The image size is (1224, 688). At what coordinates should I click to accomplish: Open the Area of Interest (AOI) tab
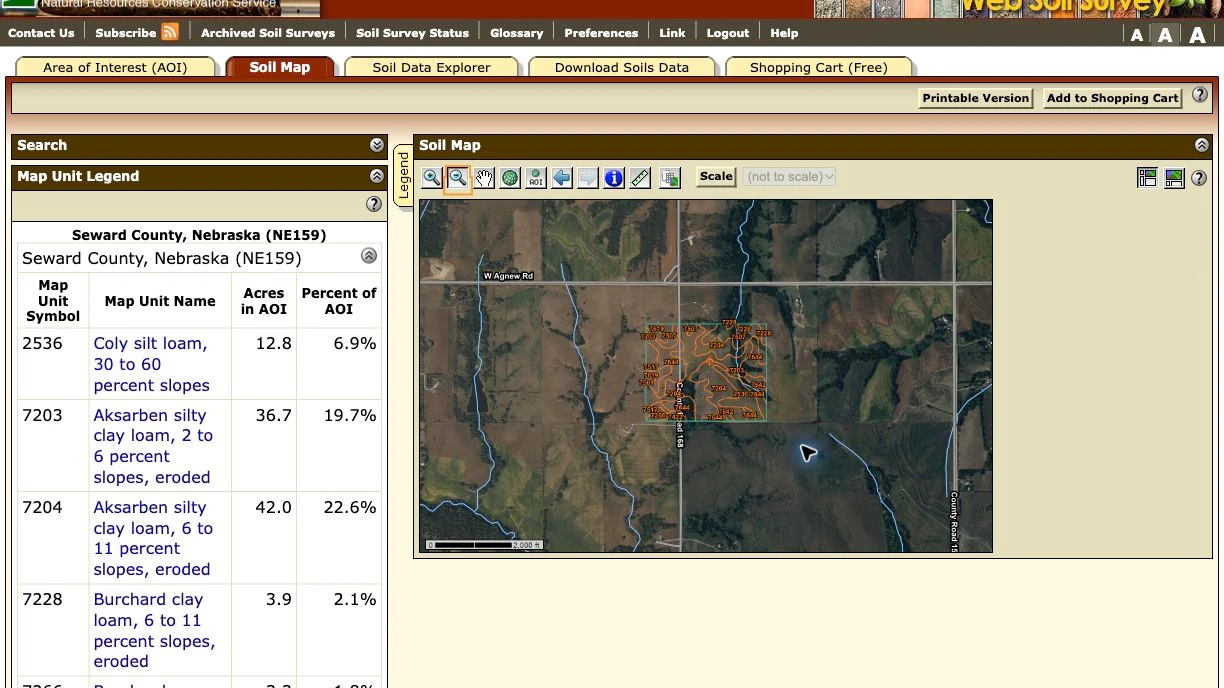point(115,67)
